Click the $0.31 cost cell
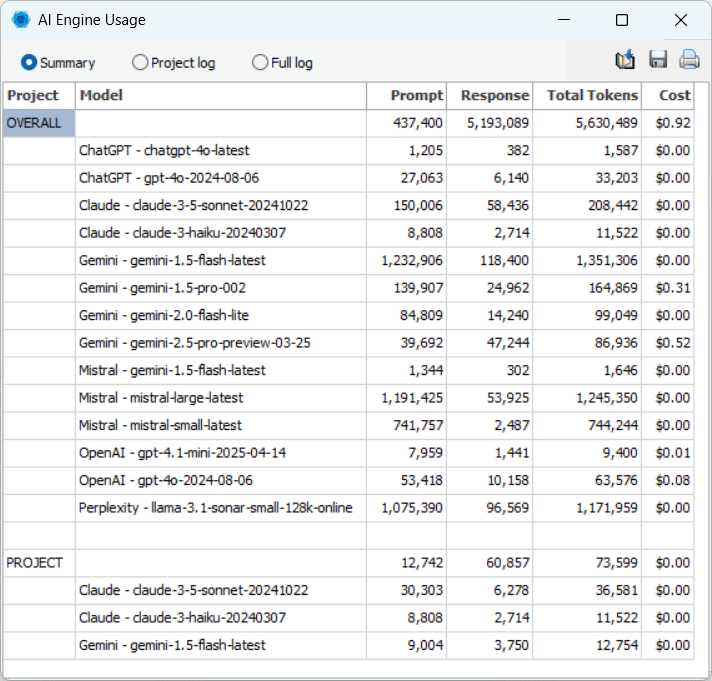712x681 pixels. coord(668,288)
